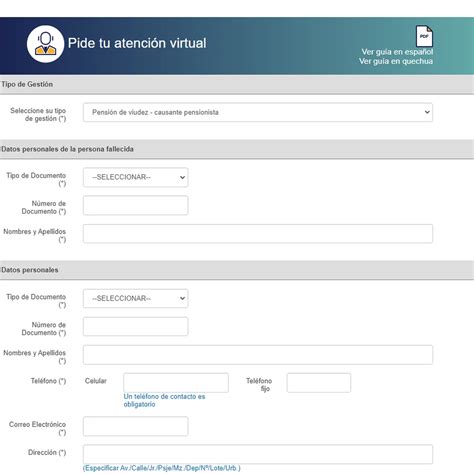
Task: Click the 'Un teléfono de contacto es obligatorio' note
Action: click(x=164, y=400)
